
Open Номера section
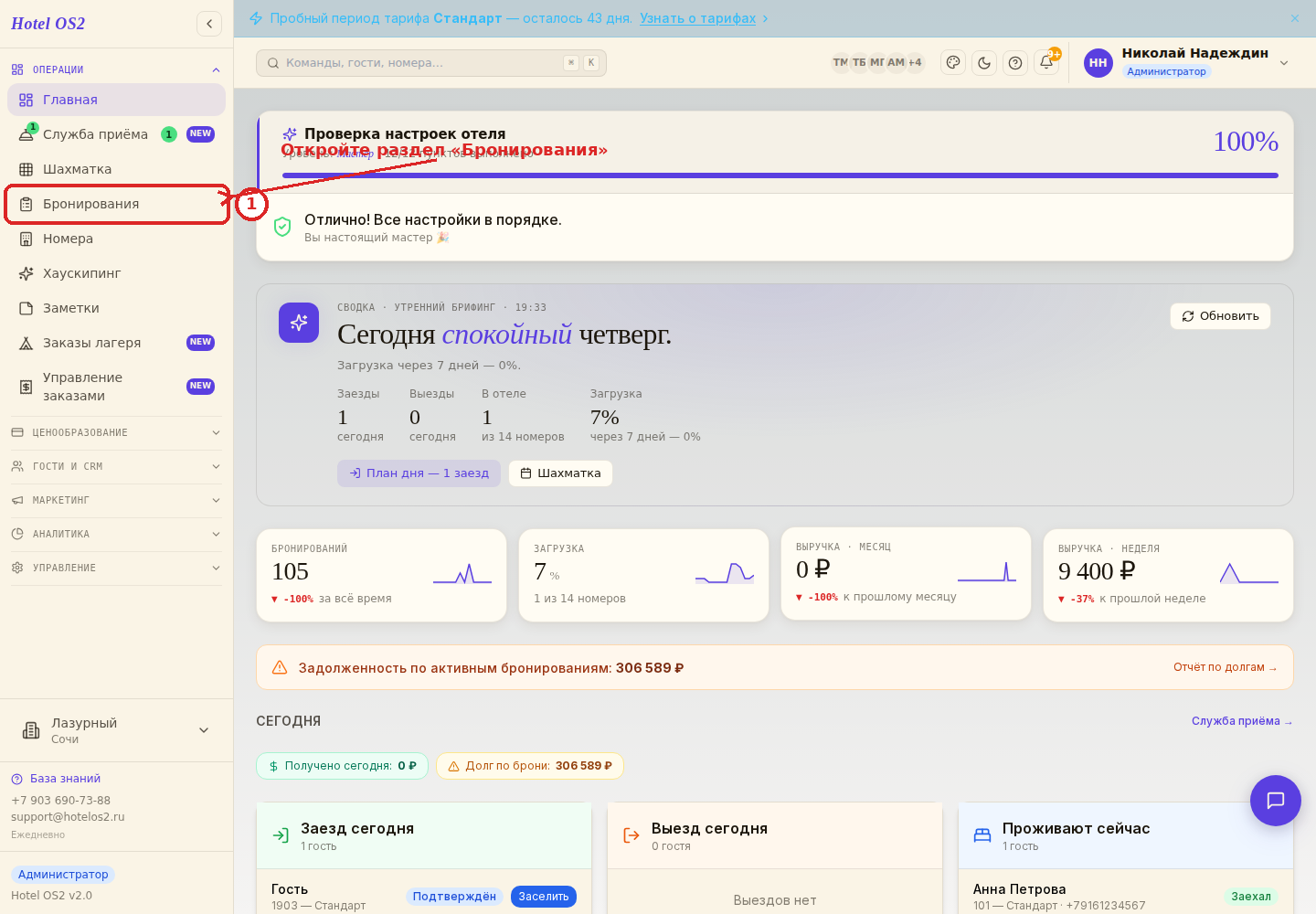pos(116,239)
